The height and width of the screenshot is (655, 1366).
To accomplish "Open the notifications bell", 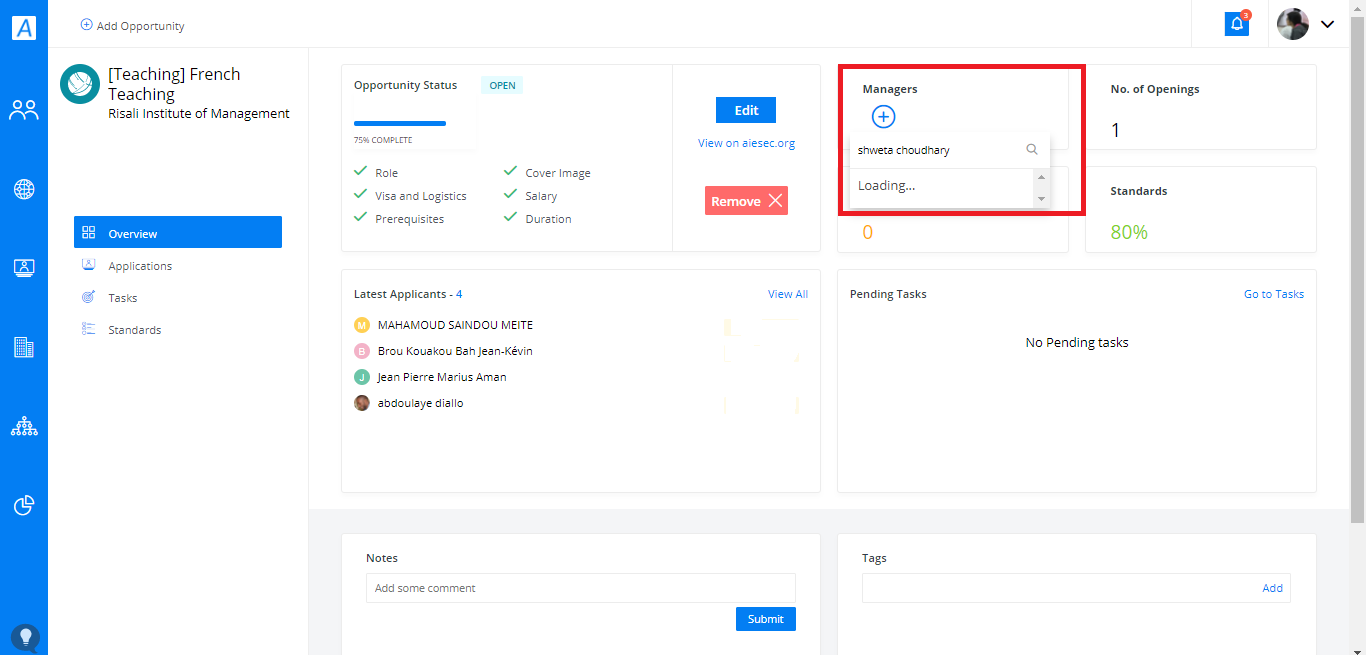I will pos(1237,24).
